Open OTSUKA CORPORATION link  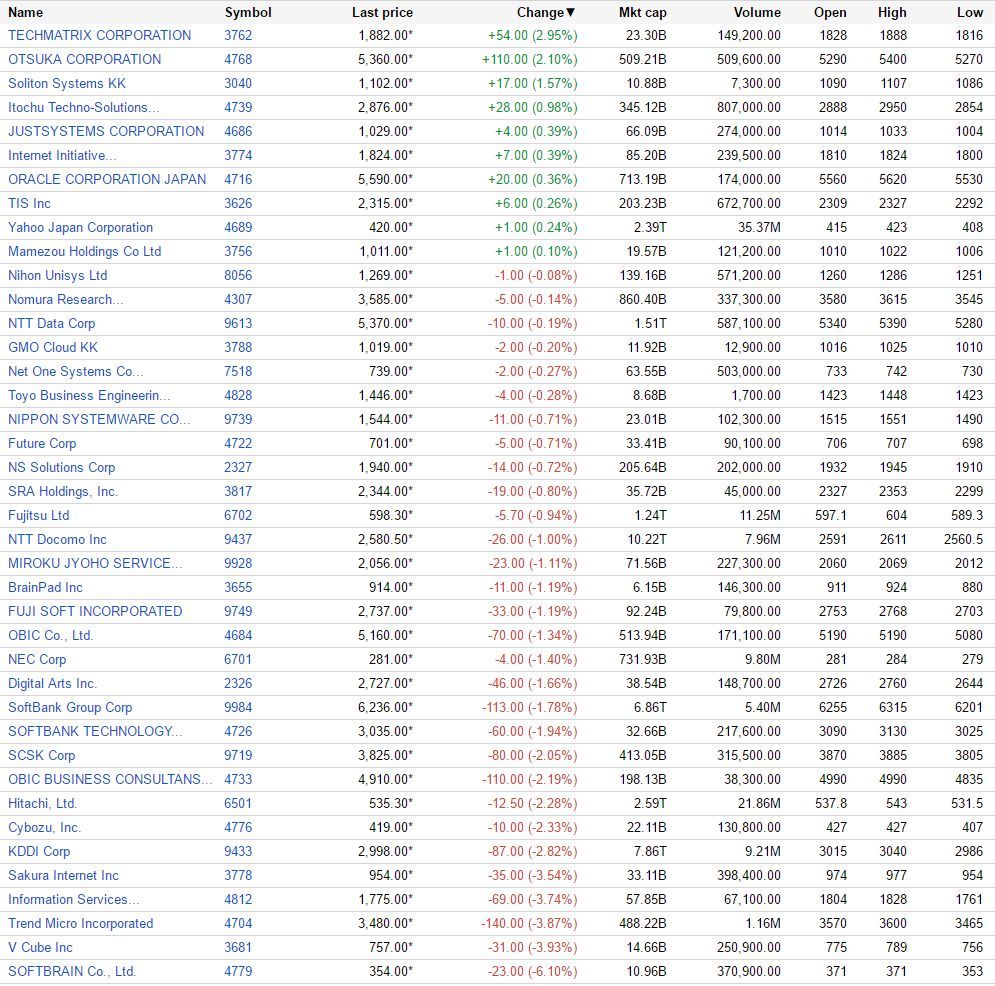coord(84,60)
